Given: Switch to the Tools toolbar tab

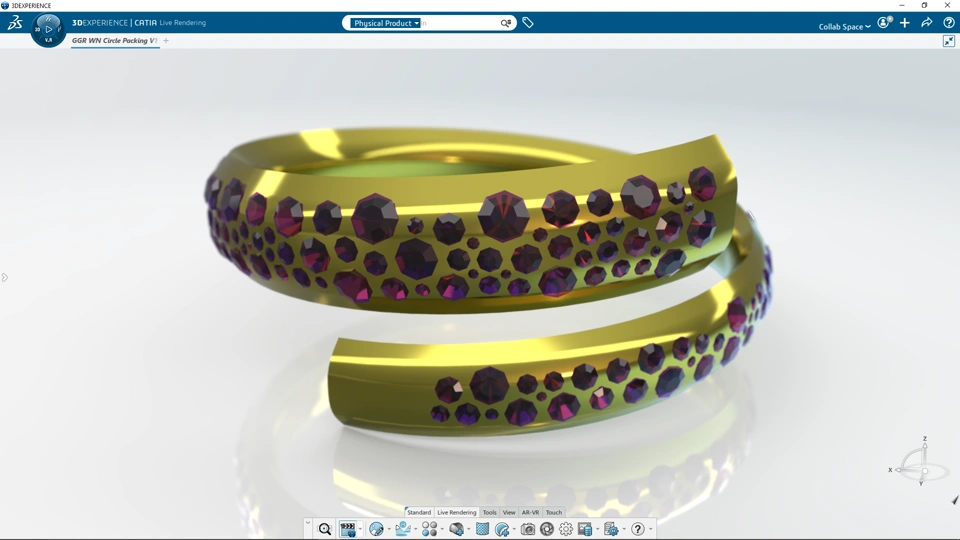Looking at the screenshot, I should pyautogui.click(x=490, y=512).
